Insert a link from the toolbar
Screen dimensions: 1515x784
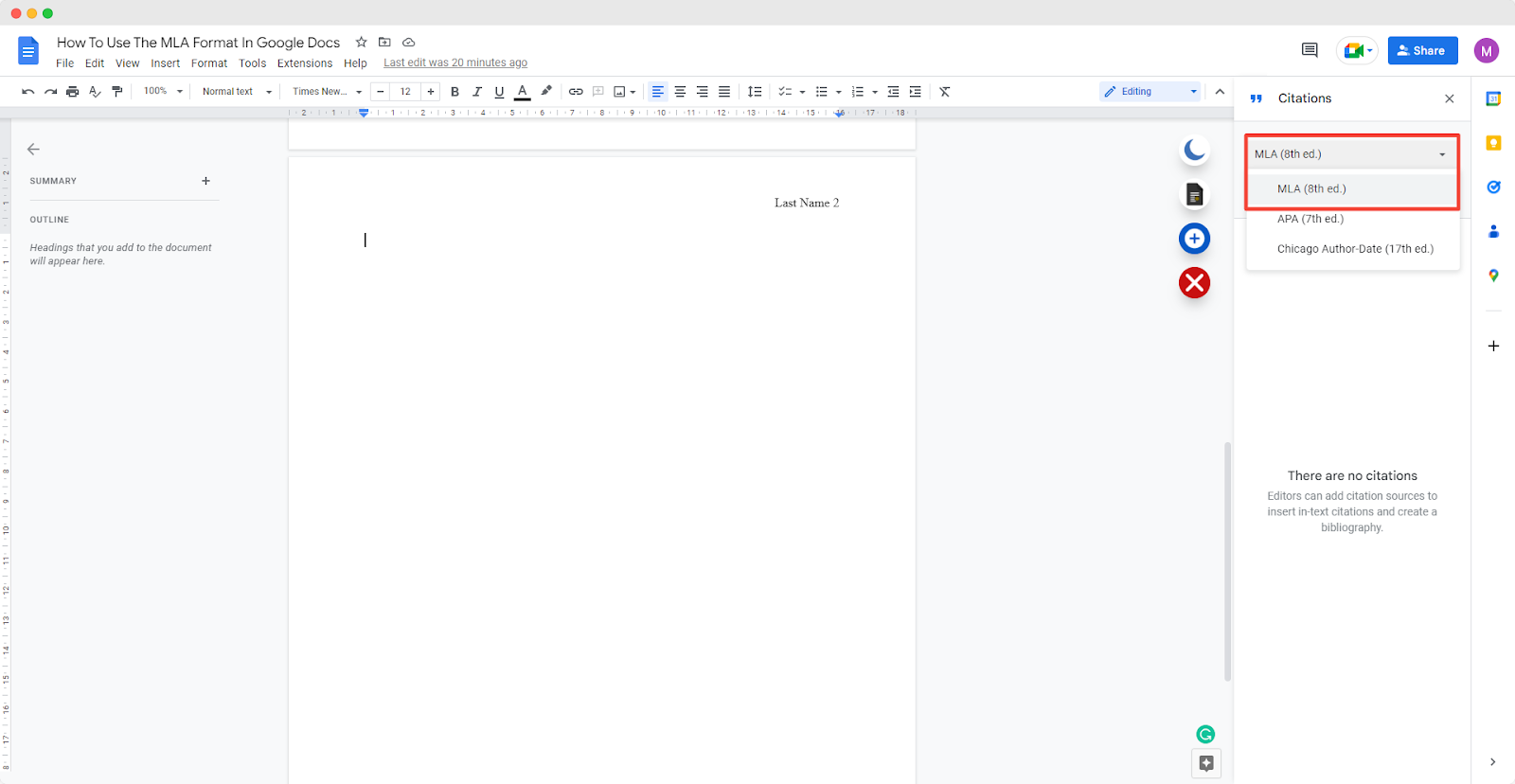(x=576, y=92)
